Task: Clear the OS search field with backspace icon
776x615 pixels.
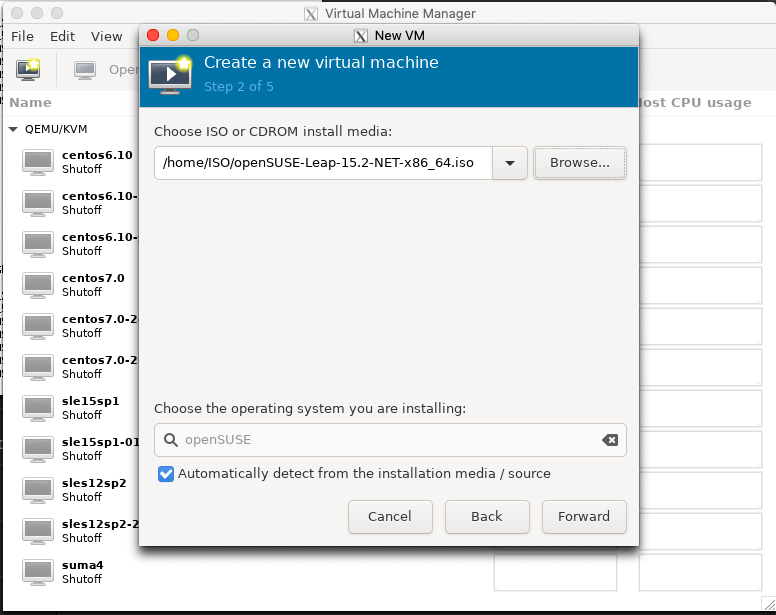Action: [610, 440]
